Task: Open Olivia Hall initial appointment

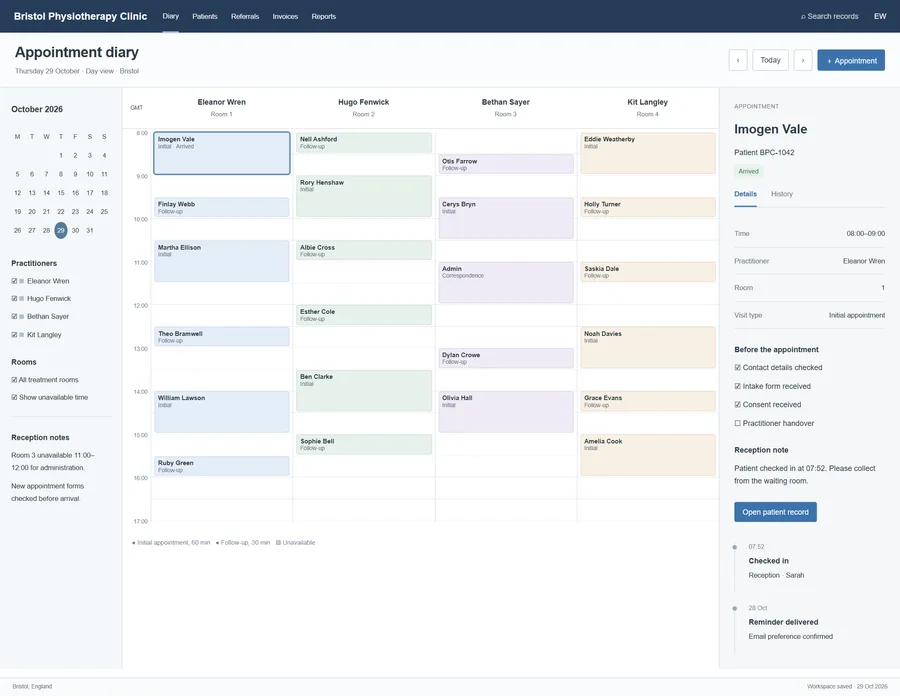Action: pyautogui.click(x=506, y=412)
